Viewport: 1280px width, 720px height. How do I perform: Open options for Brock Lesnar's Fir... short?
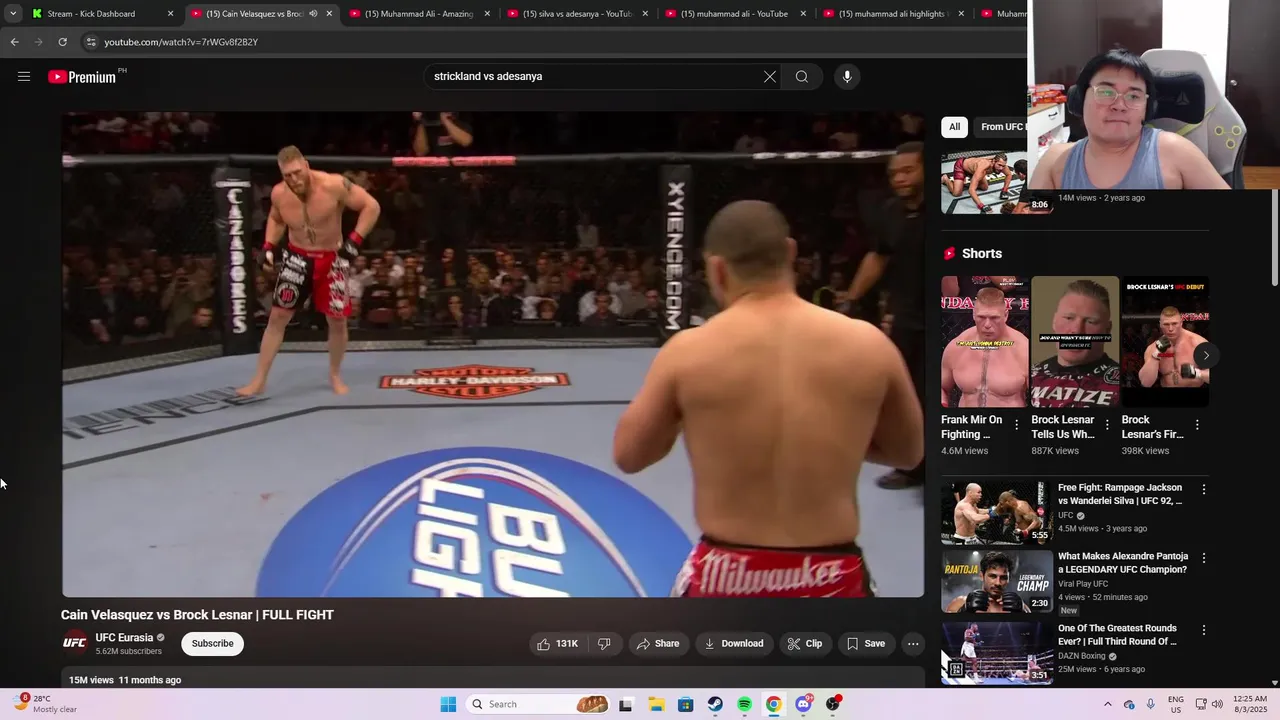(1197, 425)
